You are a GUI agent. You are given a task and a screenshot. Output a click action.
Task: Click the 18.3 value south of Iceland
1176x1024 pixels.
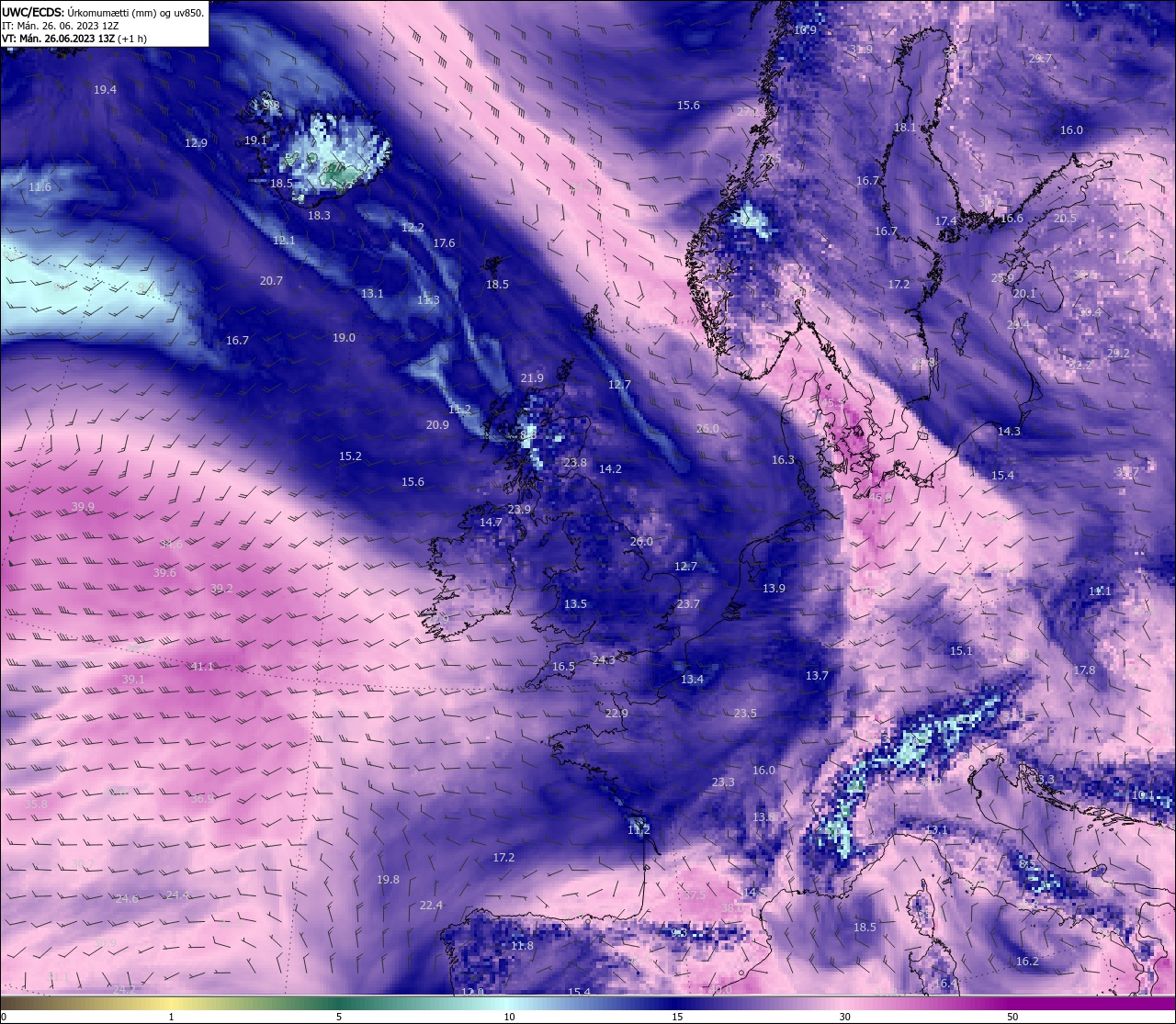(319, 216)
